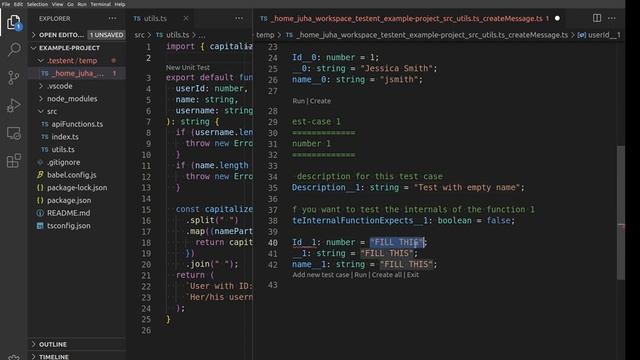Open more actions for left editor group
The width and height of the screenshot is (640, 360).
pos(239,18)
